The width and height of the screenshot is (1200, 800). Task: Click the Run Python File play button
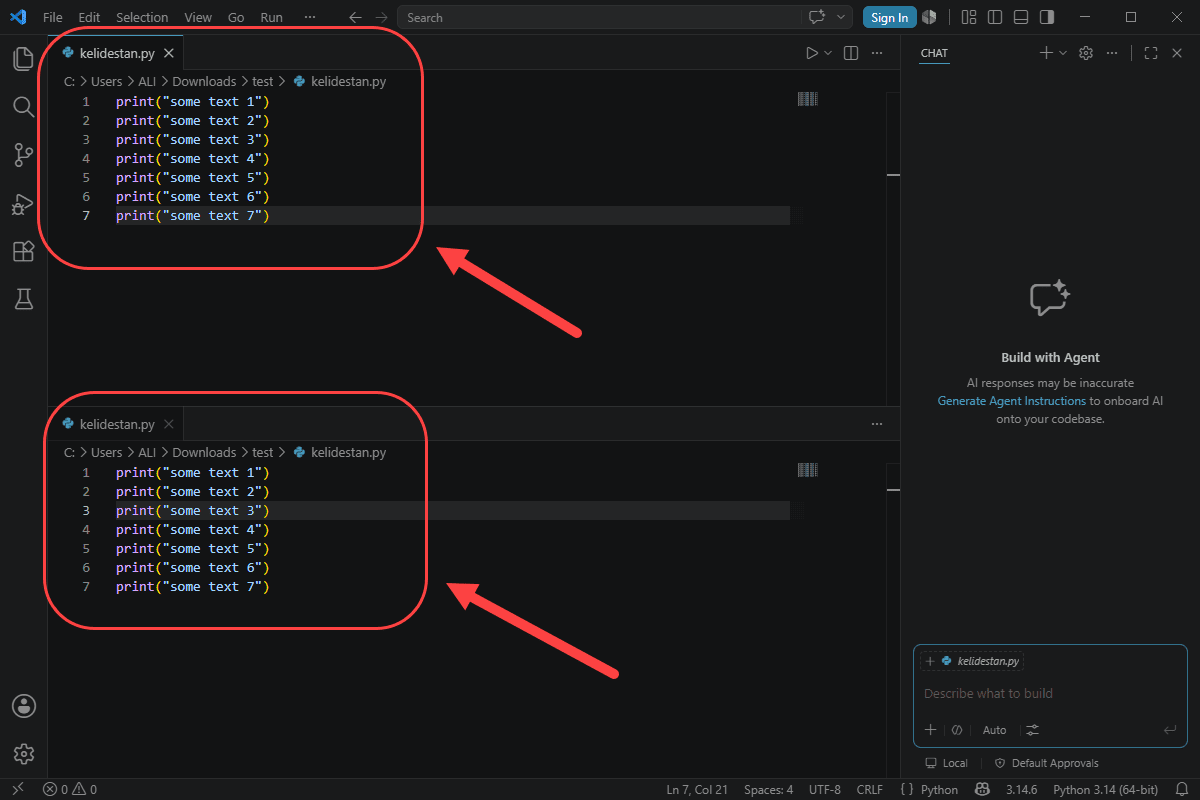point(812,53)
